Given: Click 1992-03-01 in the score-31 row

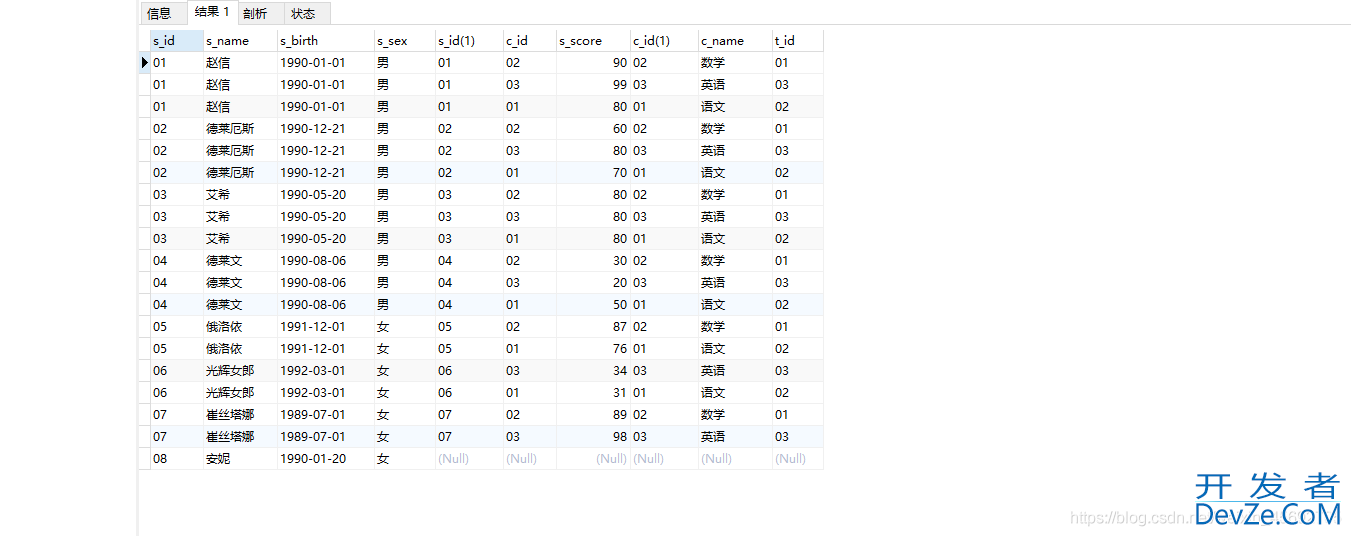Looking at the screenshot, I should [313, 393].
